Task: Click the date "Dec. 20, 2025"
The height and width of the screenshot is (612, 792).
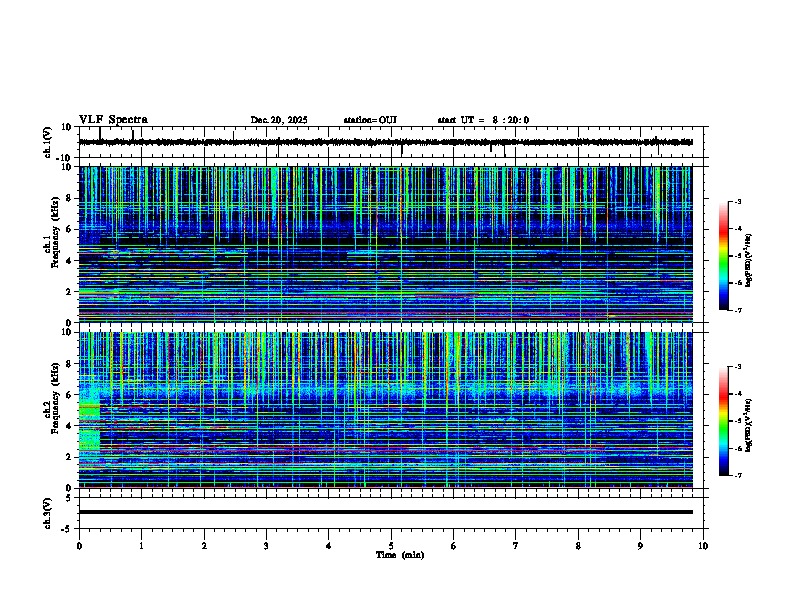Action: [279, 120]
